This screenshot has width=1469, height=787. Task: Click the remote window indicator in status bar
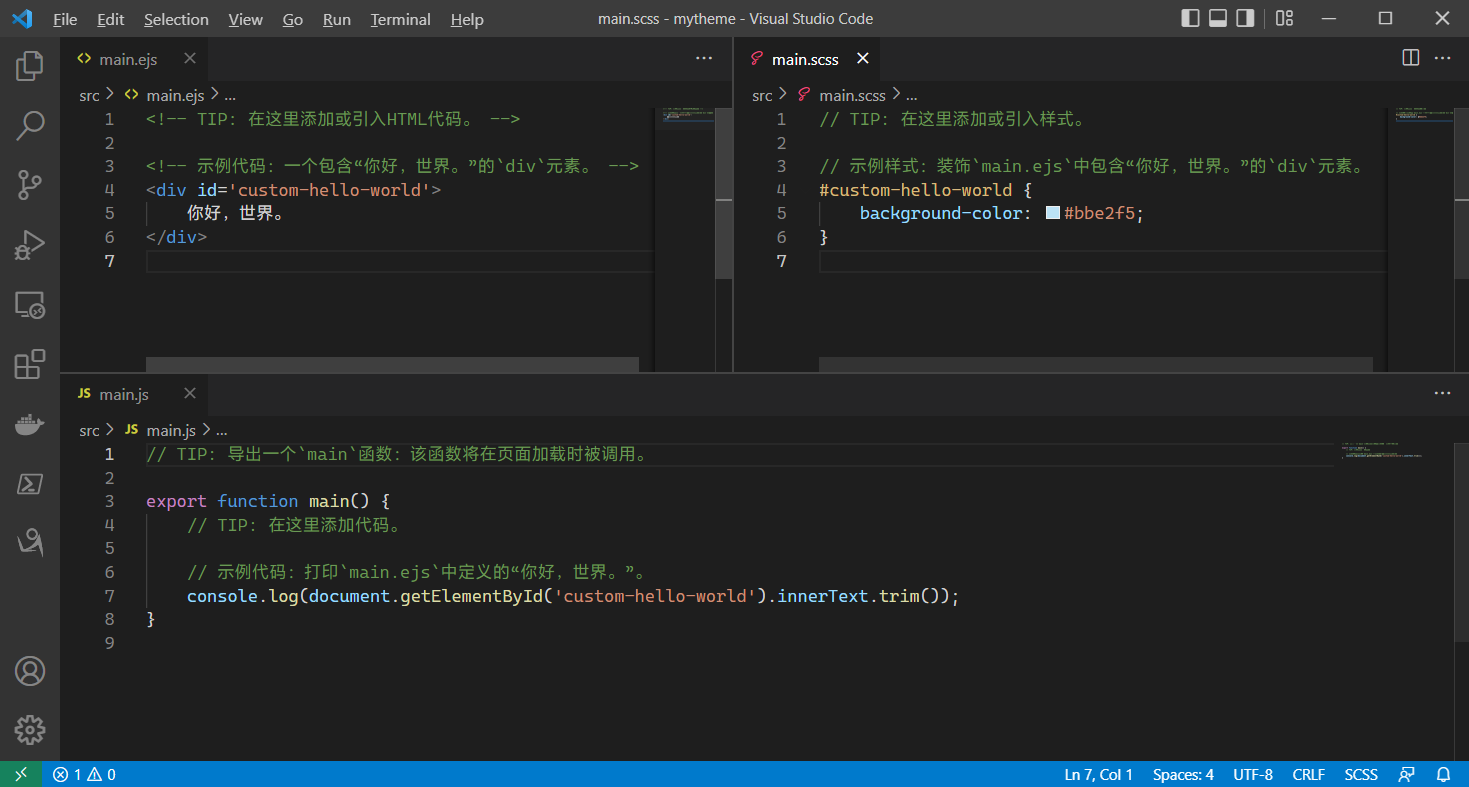[x=21, y=774]
